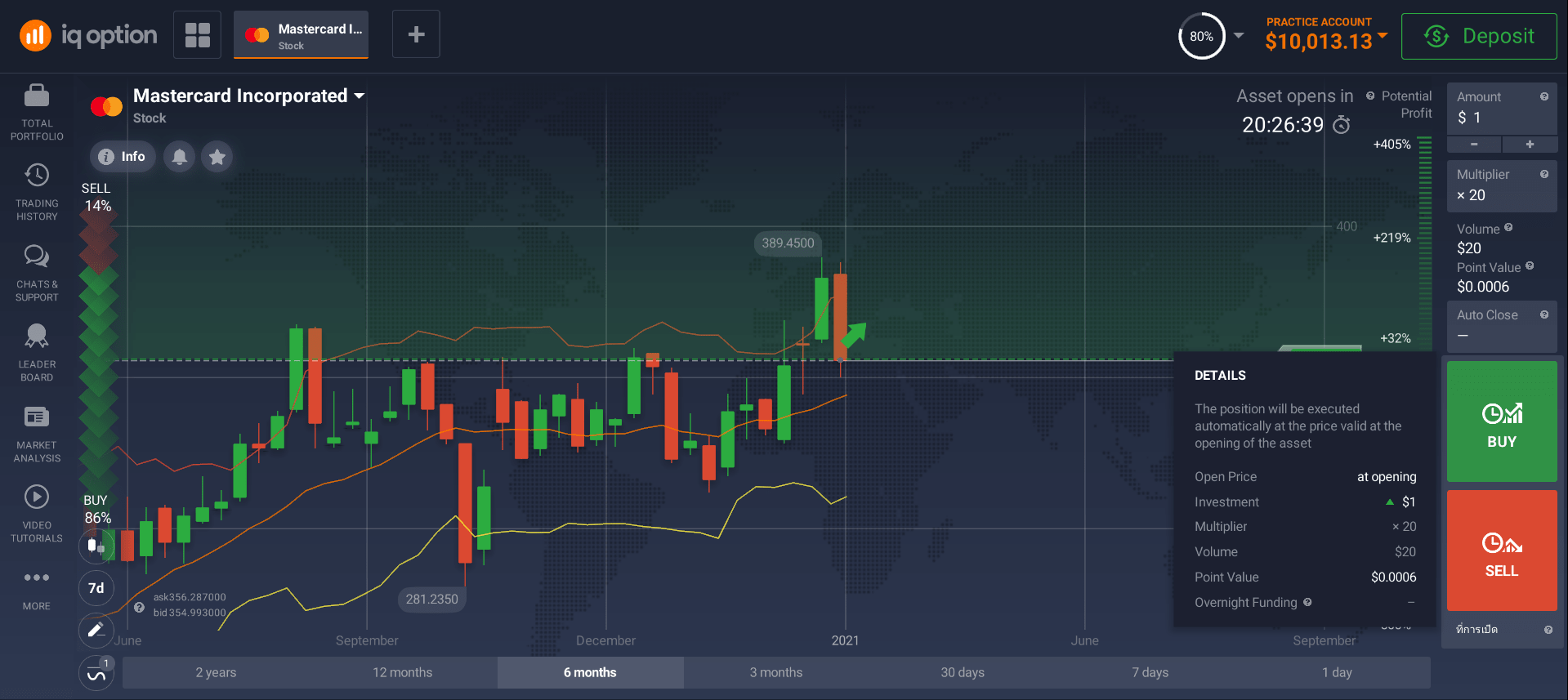
Task: Open the 7d candle interval selector
Action: pos(96,588)
